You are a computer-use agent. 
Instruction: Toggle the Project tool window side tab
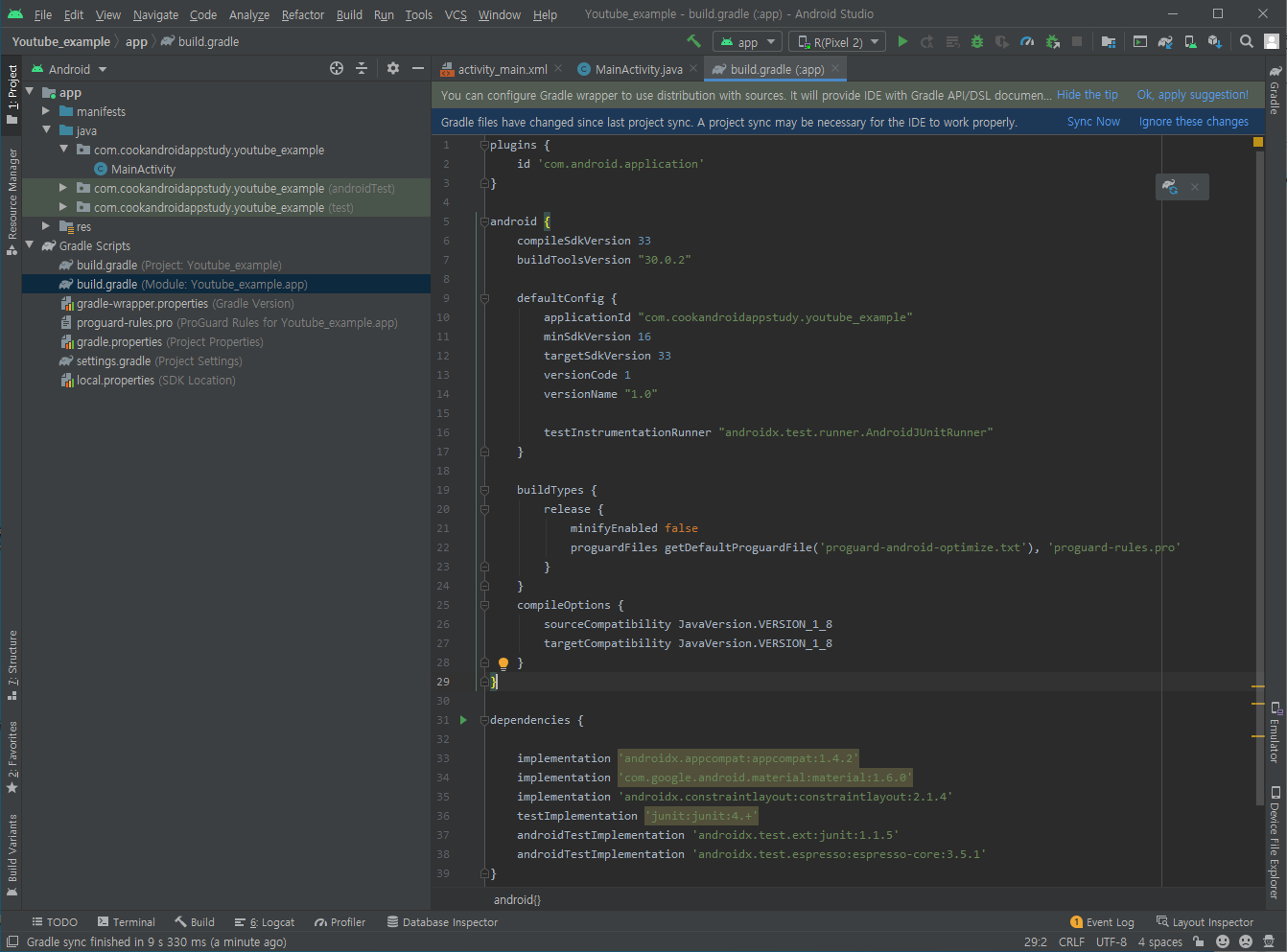click(12, 94)
